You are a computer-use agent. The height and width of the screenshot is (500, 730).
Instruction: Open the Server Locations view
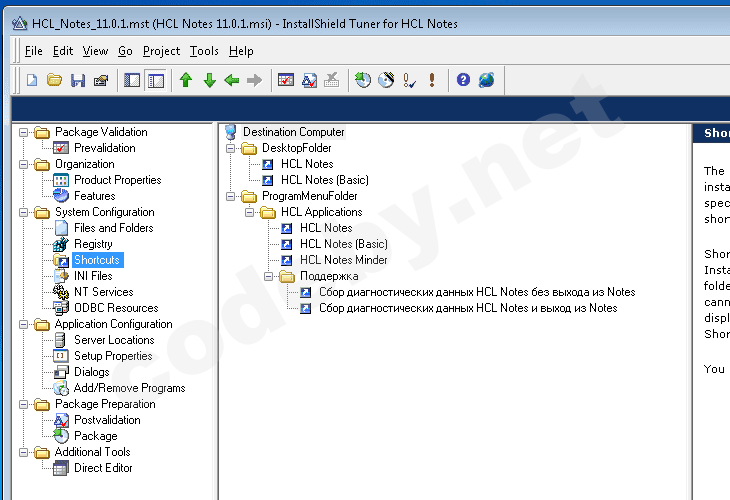114,340
